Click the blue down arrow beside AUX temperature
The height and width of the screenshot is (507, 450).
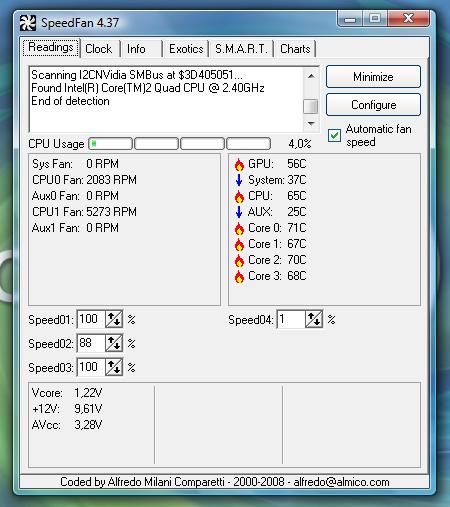(x=239, y=212)
